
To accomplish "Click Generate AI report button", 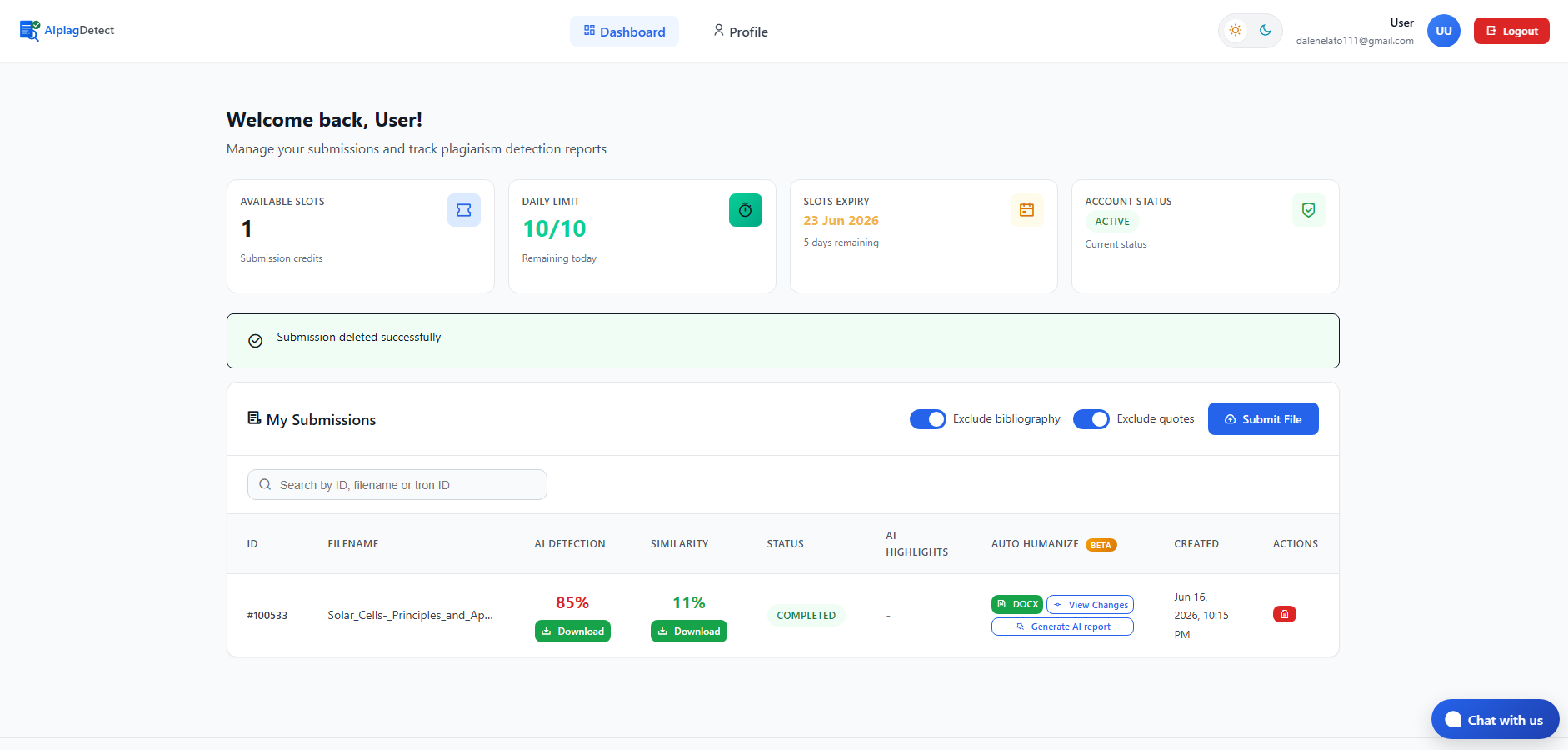I will coord(1062,627).
